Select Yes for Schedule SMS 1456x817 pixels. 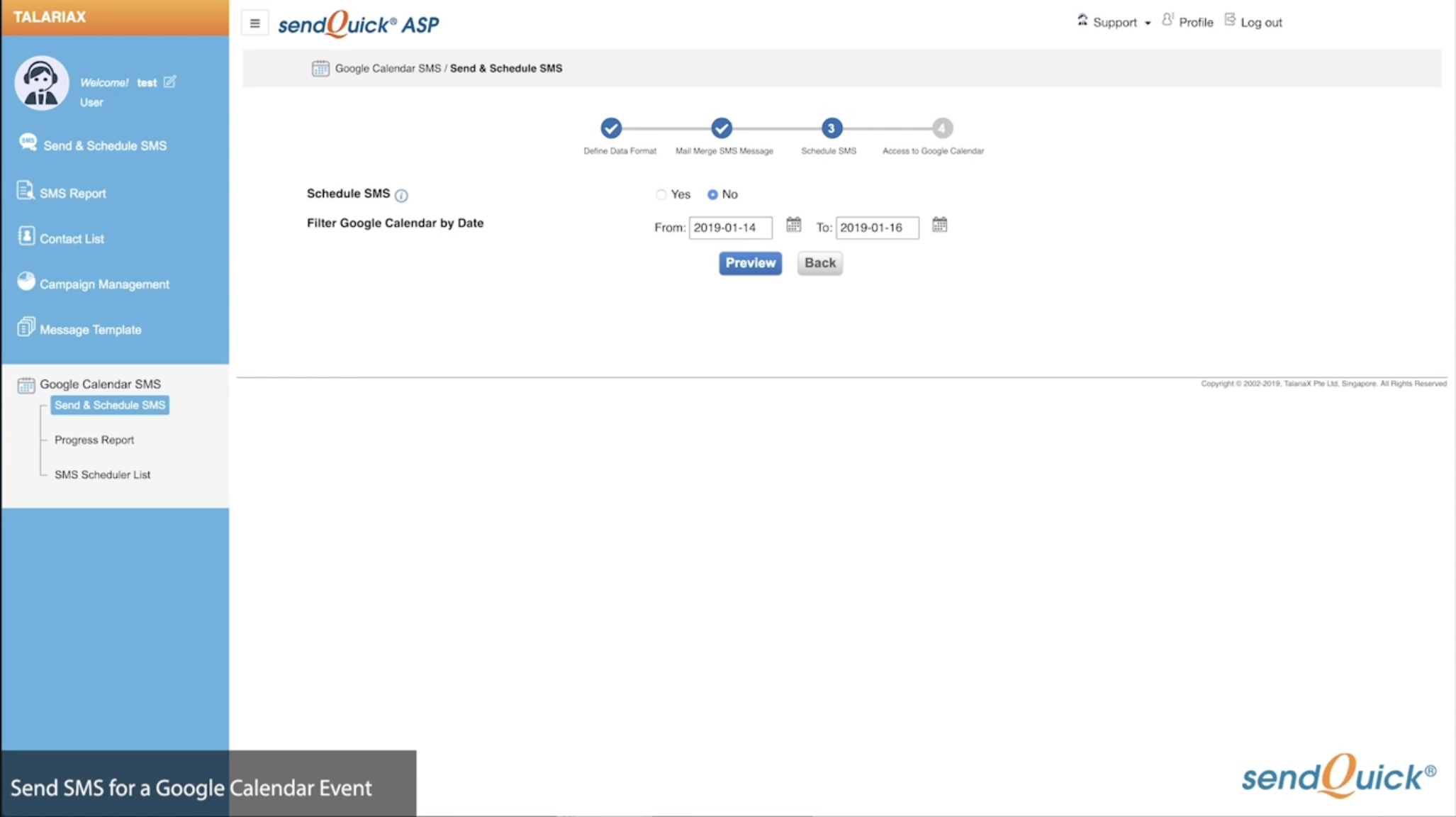tap(661, 194)
